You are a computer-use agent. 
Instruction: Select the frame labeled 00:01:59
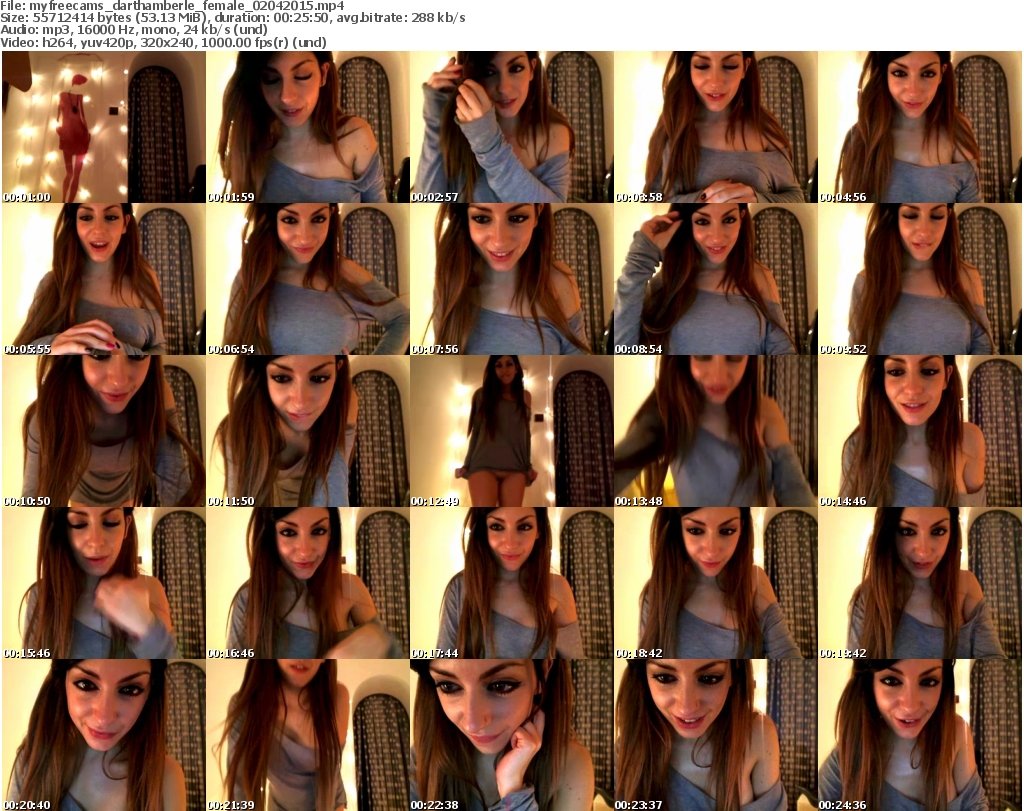(x=308, y=127)
